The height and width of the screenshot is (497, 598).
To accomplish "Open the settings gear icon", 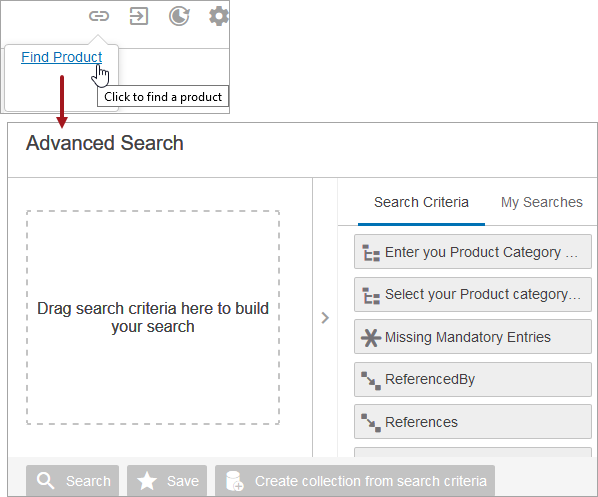I will 219,16.
